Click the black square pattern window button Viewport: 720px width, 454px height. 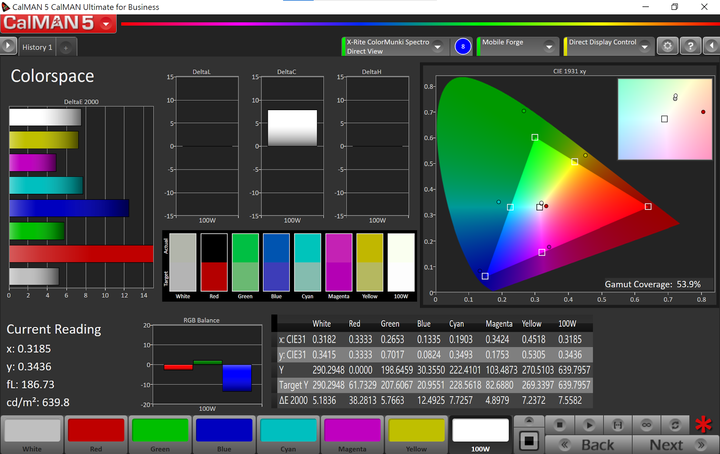(x=529, y=441)
